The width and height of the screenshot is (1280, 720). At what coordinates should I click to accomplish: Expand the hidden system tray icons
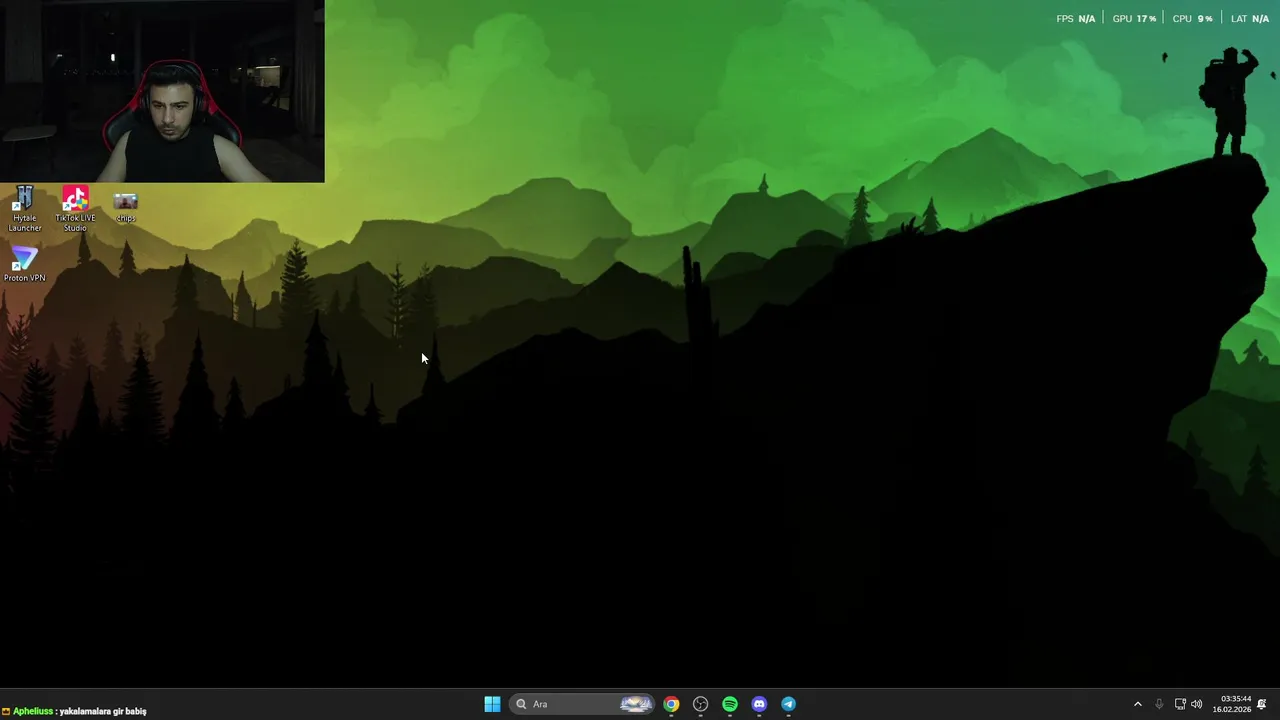(1137, 704)
